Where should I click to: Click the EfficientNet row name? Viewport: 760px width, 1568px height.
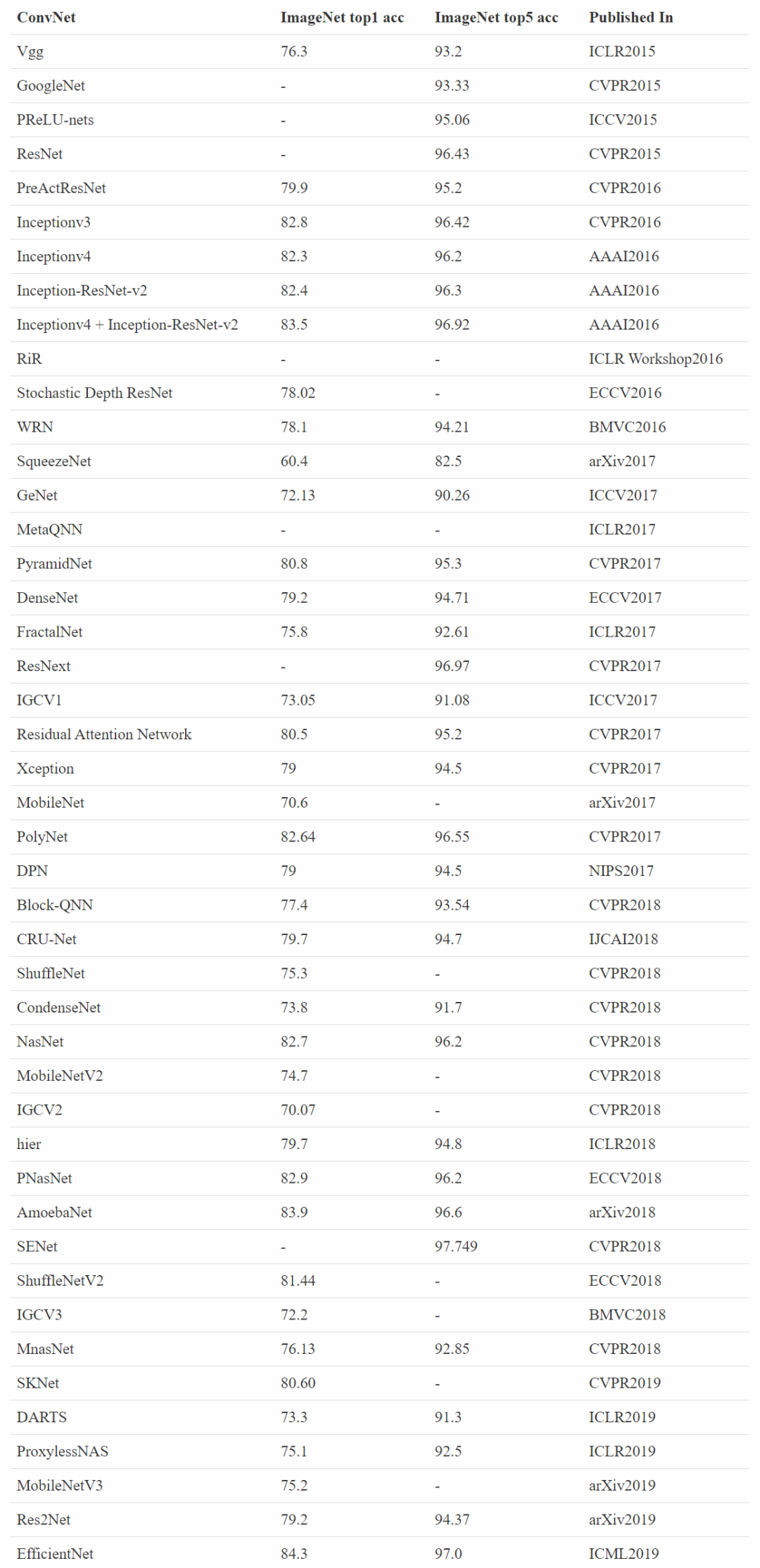pyautogui.click(x=55, y=1554)
